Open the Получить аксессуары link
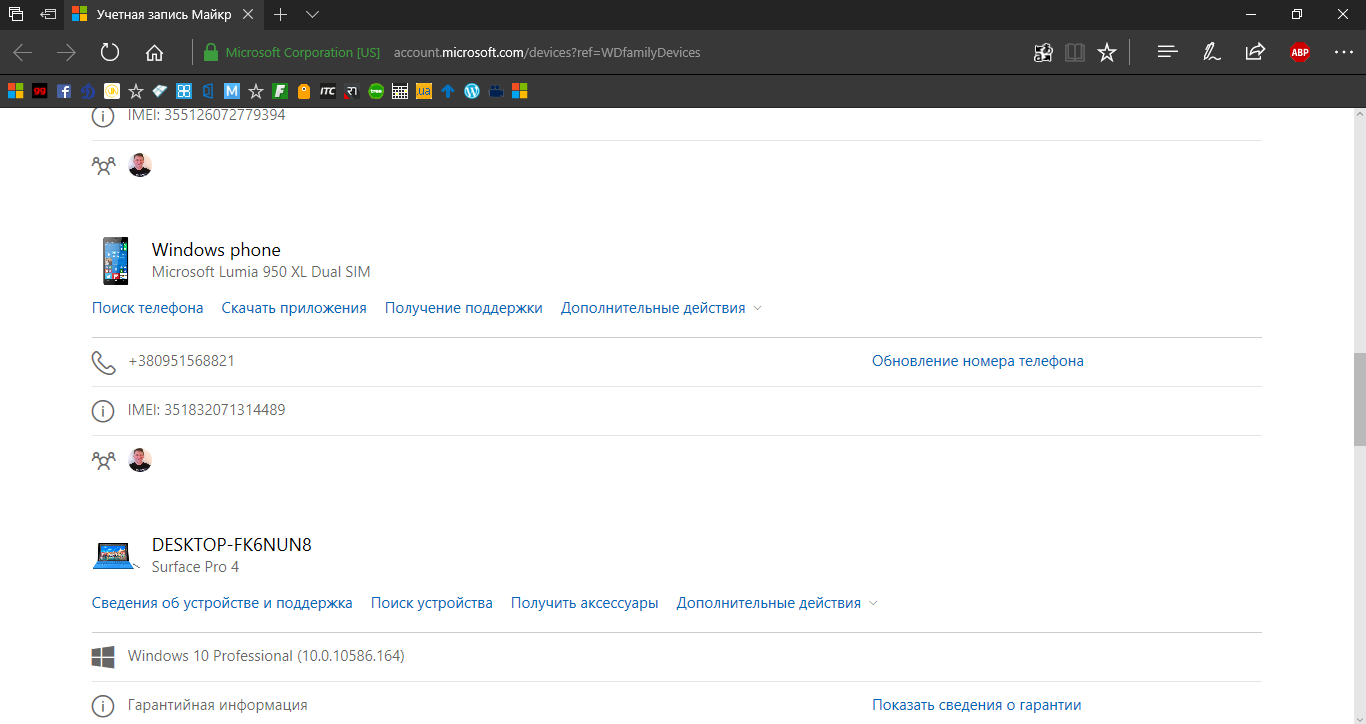 pyautogui.click(x=585, y=603)
